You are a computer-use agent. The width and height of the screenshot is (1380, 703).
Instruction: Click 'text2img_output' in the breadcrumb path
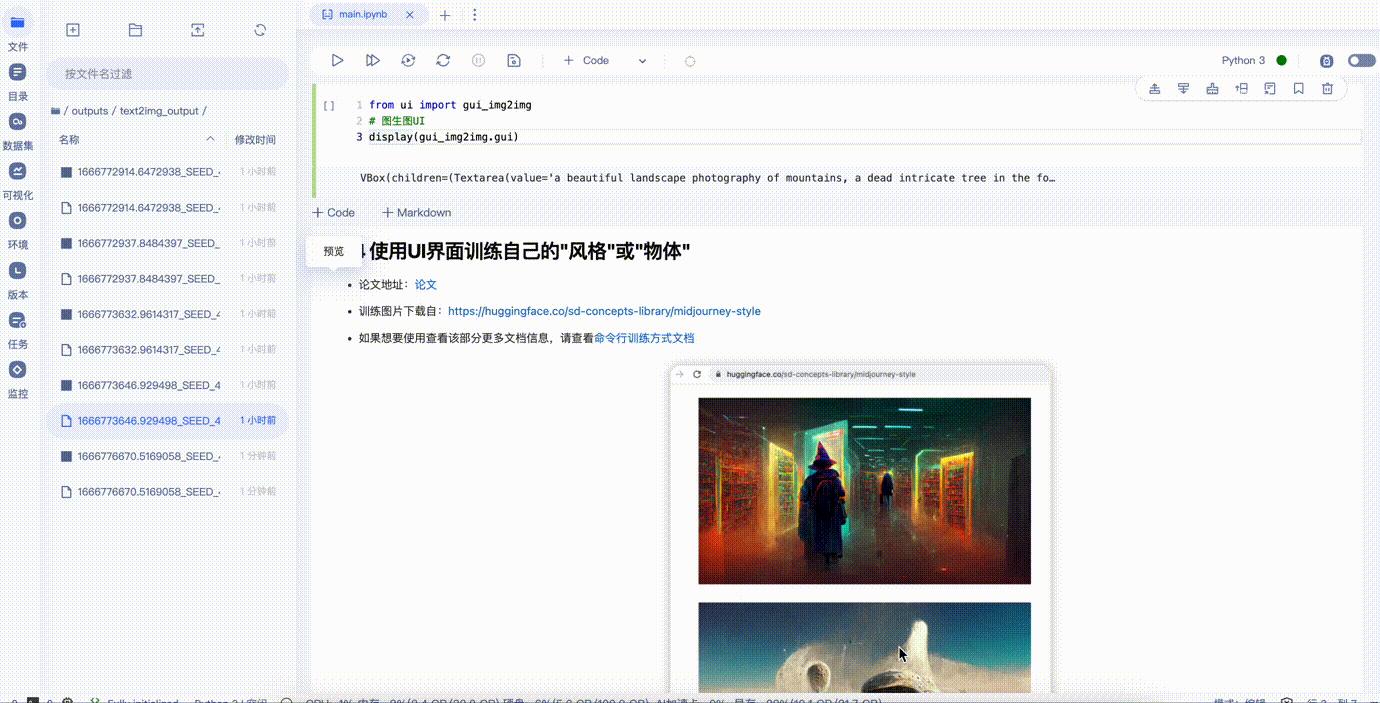tap(159, 111)
